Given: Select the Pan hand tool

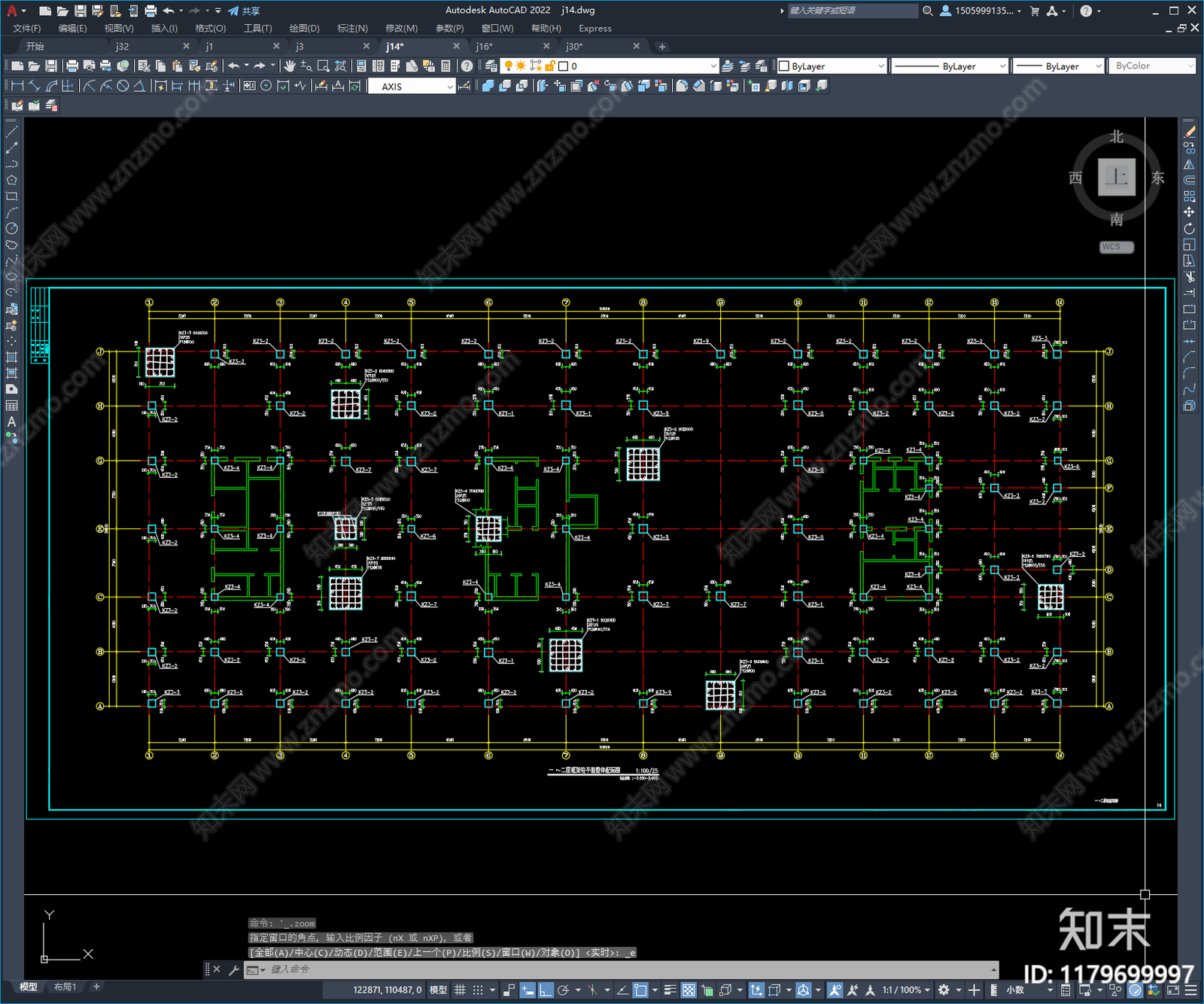Looking at the screenshot, I should coord(289,66).
